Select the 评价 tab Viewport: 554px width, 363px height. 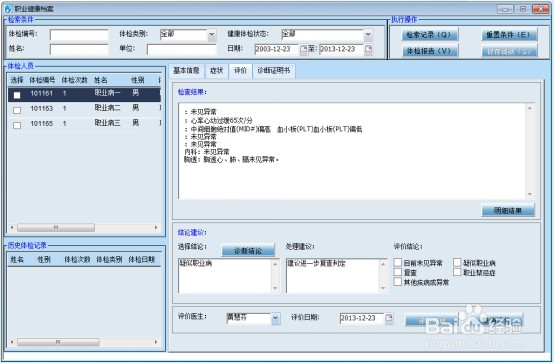click(240, 71)
